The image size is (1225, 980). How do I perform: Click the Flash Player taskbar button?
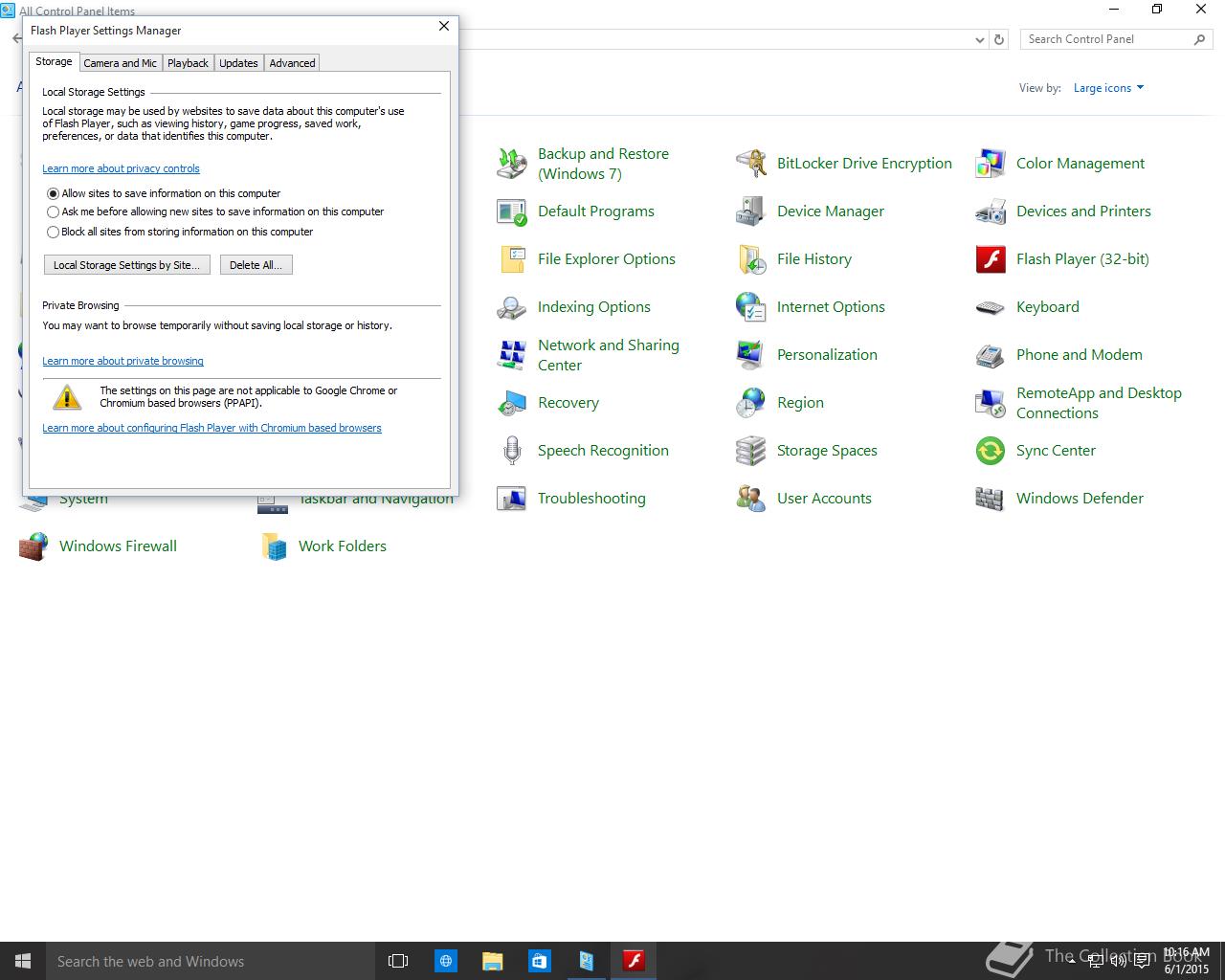click(634, 961)
